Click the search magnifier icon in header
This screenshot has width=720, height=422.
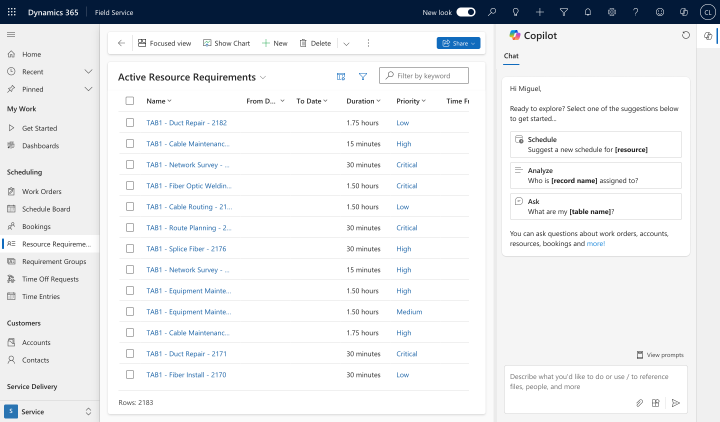coord(492,12)
